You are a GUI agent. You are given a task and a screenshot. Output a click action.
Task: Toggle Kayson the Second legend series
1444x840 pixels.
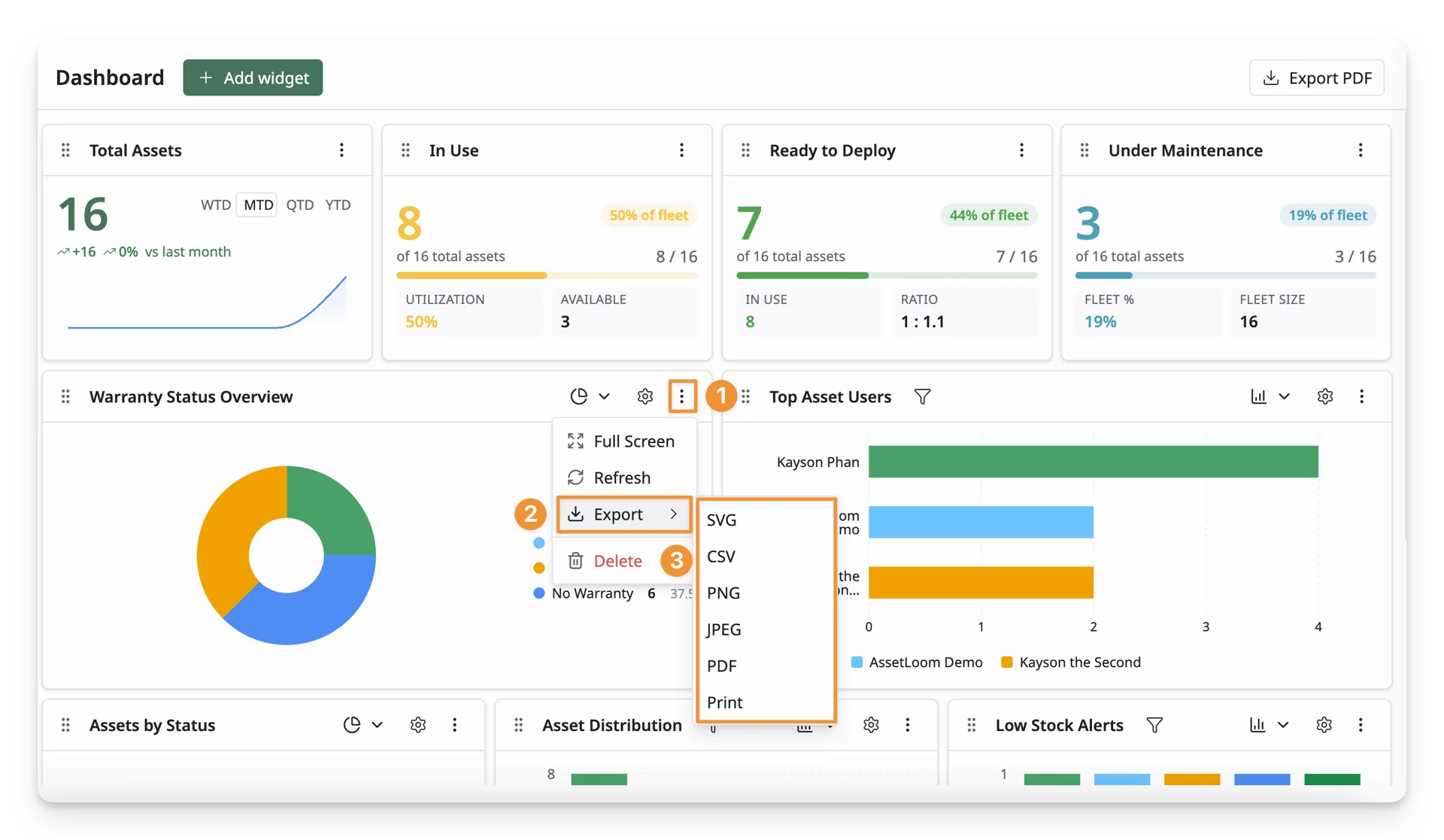click(1071, 663)
